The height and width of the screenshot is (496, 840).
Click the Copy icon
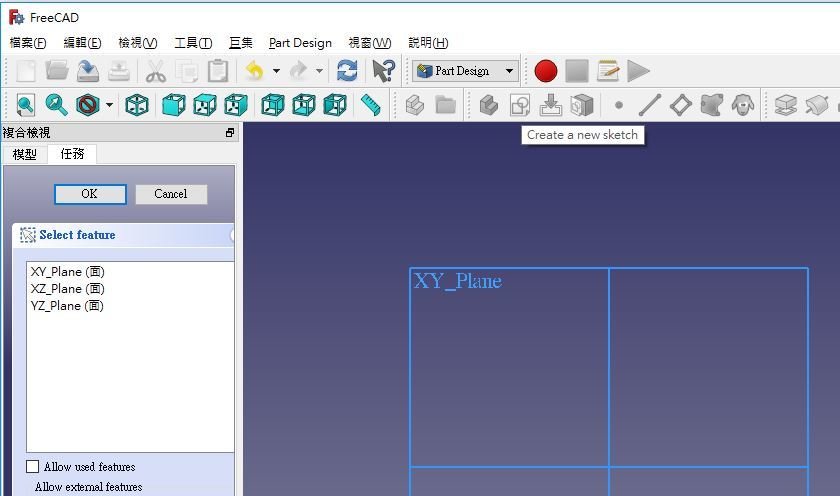coord(186,71)
